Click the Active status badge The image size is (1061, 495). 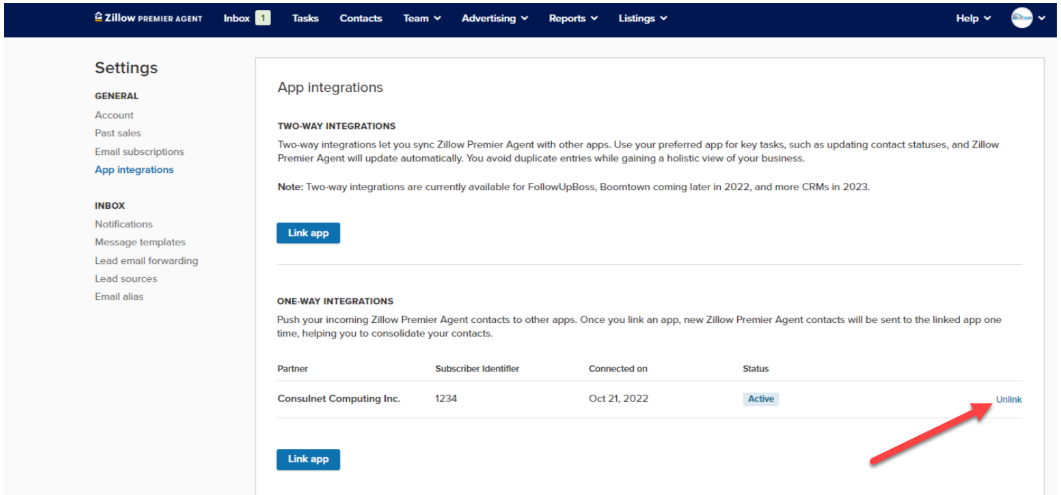point(761,399)
